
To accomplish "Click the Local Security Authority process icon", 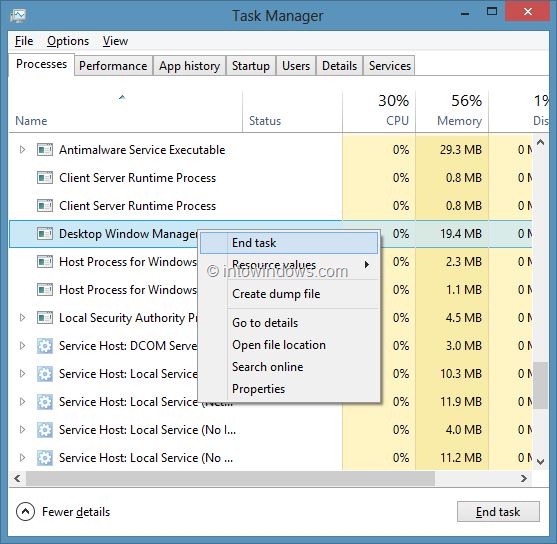I will (x=45, y=318).
